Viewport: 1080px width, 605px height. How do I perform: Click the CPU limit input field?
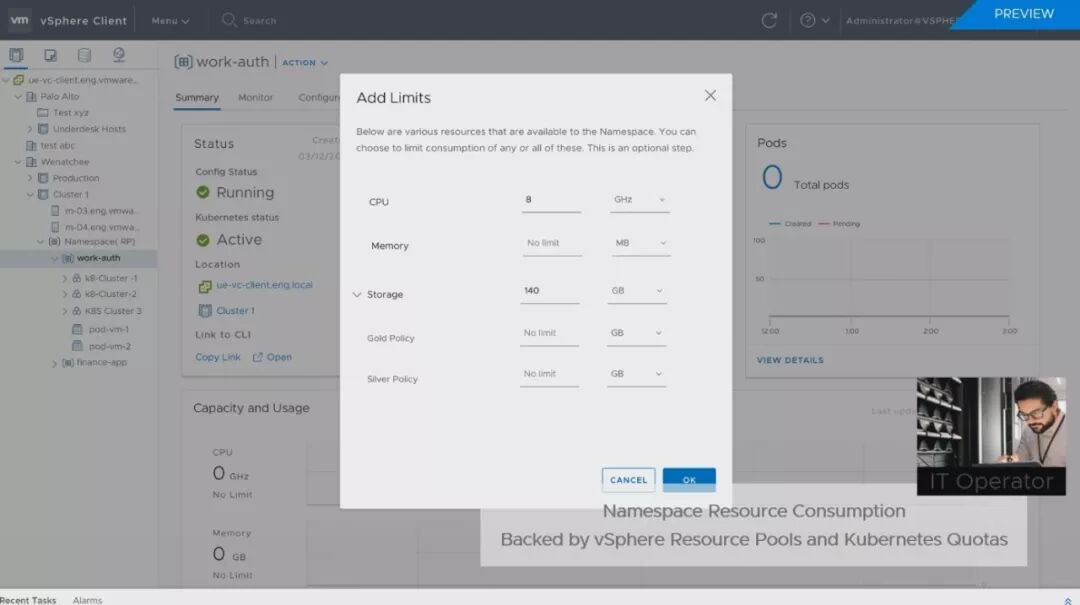point(551,200)
